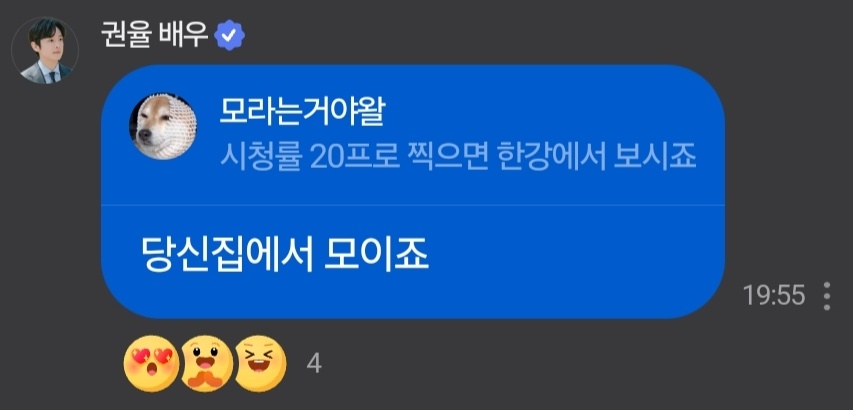This screenshot has width=853, height=410.
Task: Open the reaction count number 4
Action: [x=314, y=364]
